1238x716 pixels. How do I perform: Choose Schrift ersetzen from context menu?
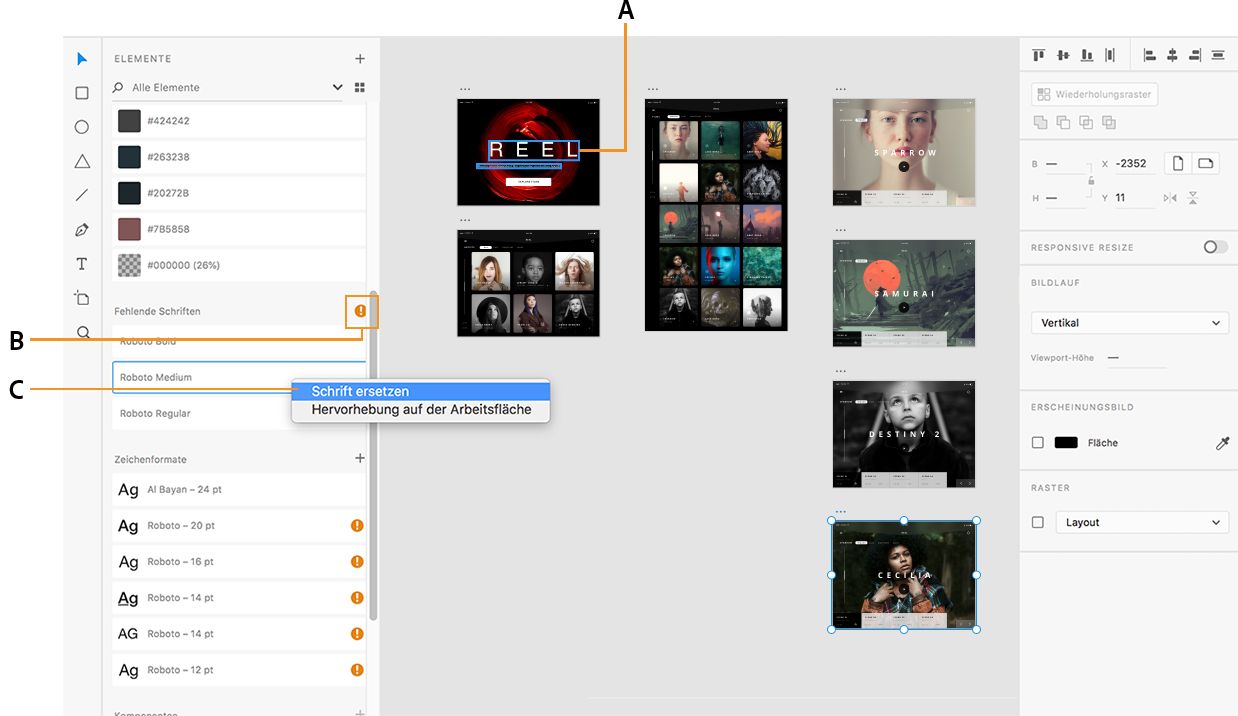pos(420,391)
